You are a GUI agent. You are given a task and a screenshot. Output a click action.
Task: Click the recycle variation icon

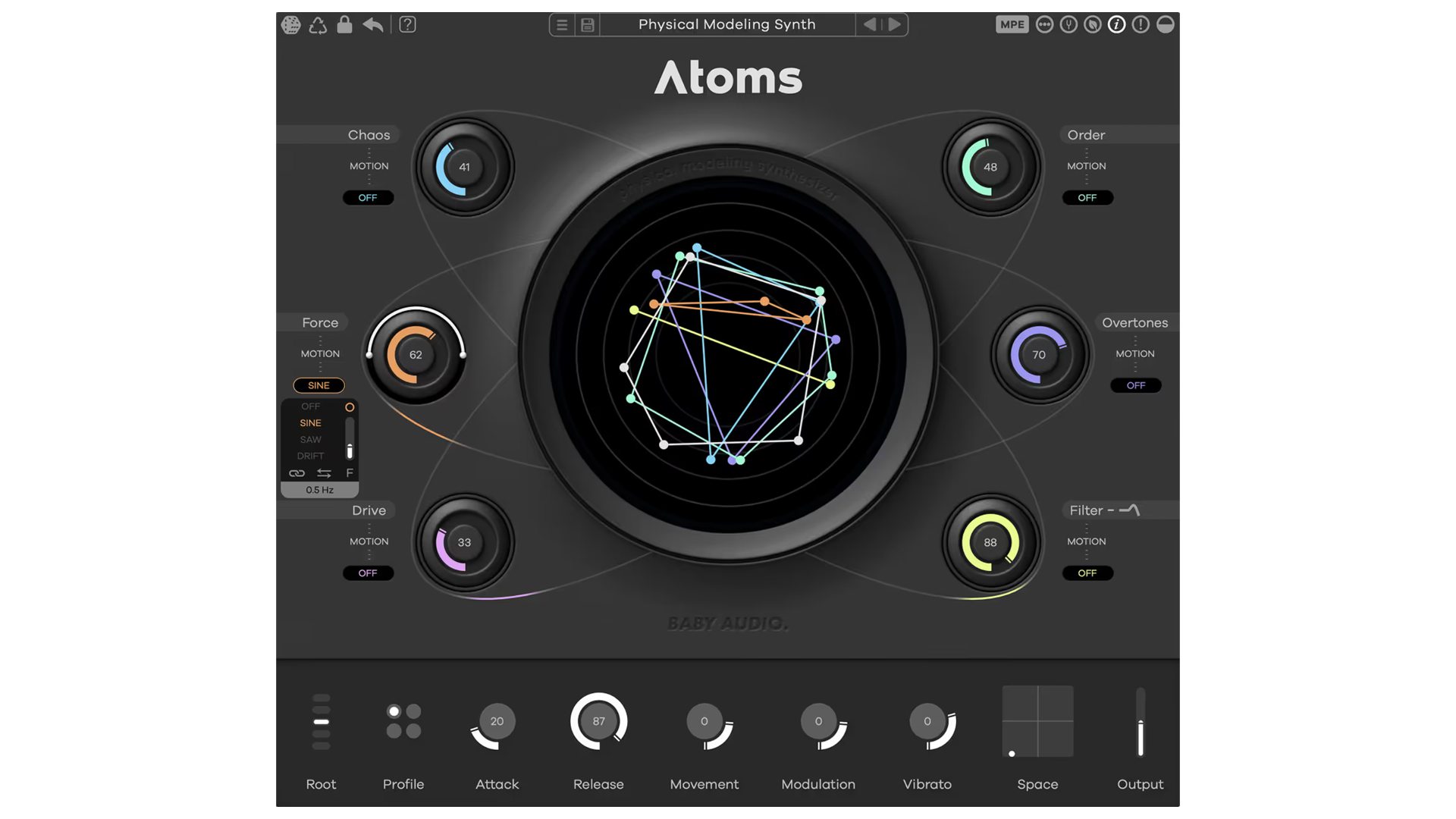(318, 25)
